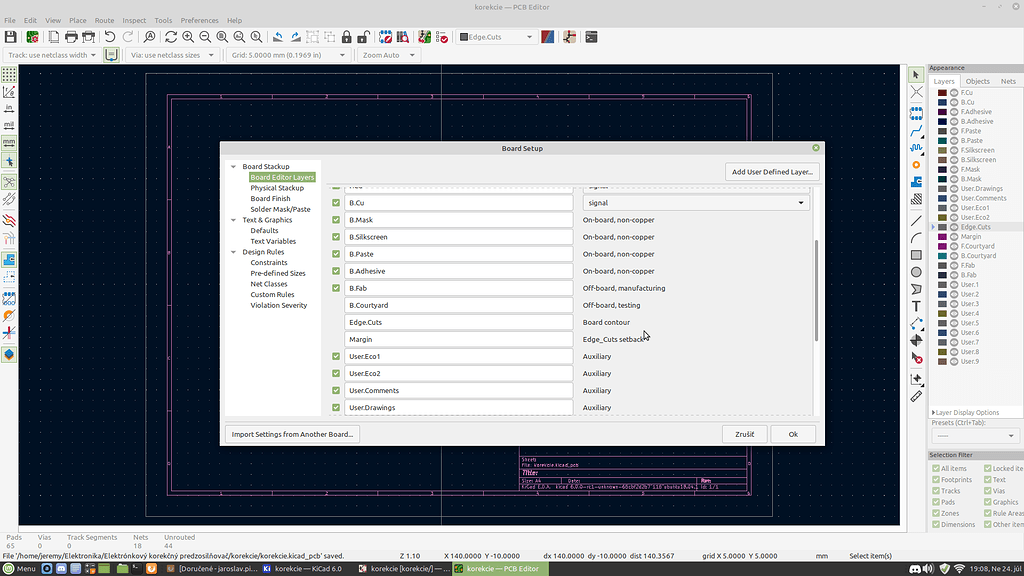Click the Zoom In icon

pyautogui.click(x=188, y=37)
